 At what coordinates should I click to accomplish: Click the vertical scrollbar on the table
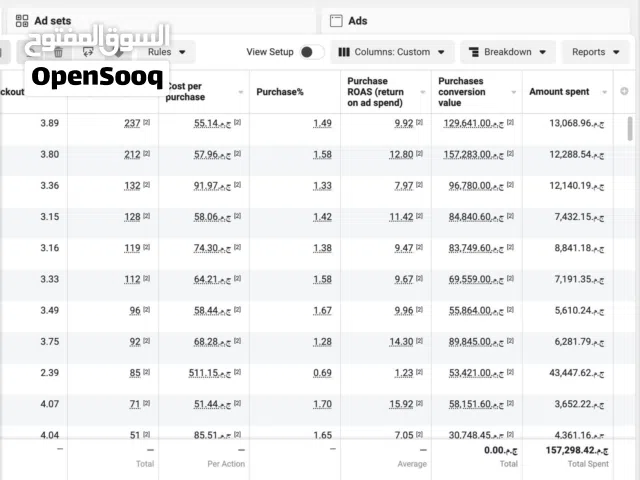[629, 128]
